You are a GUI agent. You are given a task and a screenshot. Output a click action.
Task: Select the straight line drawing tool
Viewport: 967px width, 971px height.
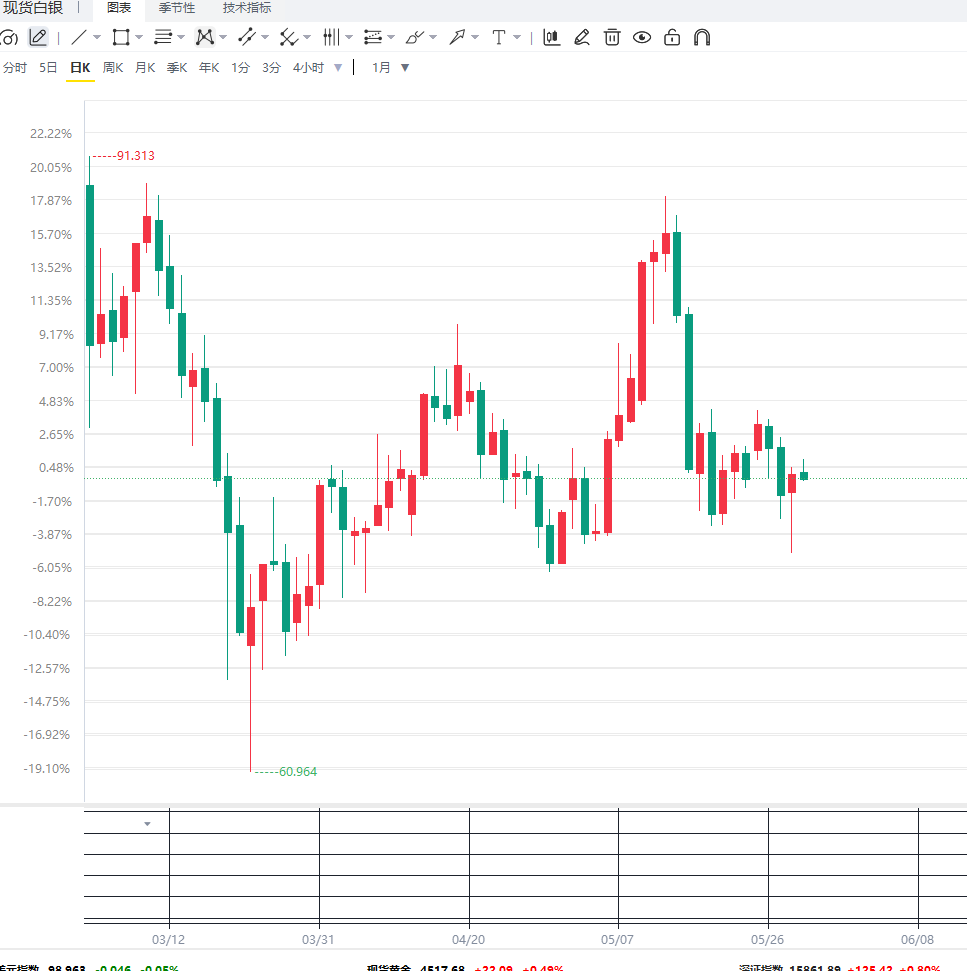(79, 37)
